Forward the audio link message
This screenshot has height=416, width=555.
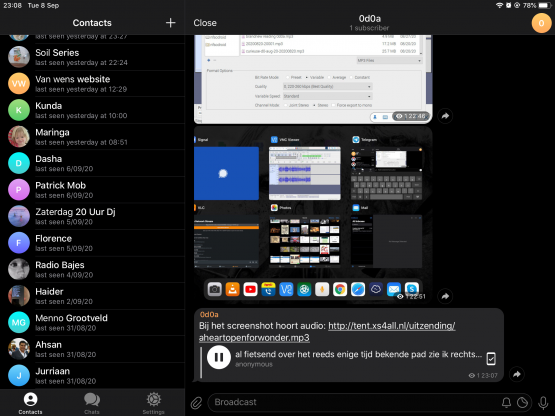(517, 374)
